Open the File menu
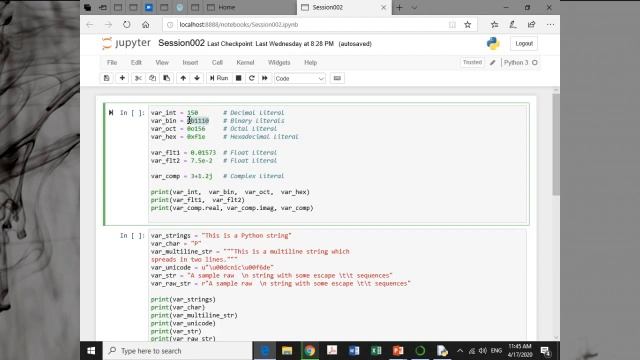Viewport: 640px width, 360px height. (112, 62)
